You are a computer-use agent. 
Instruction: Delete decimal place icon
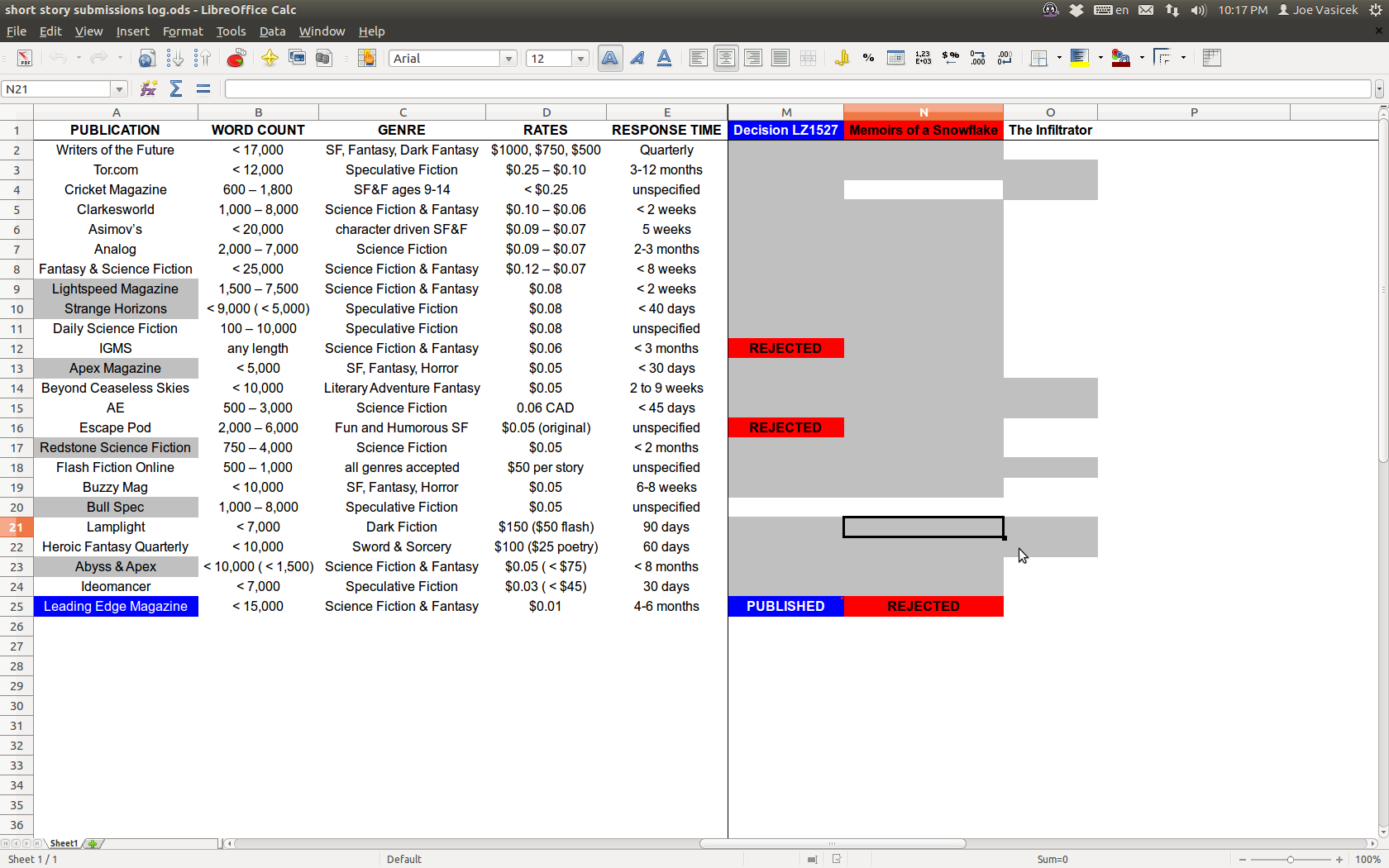(1005, 58)
